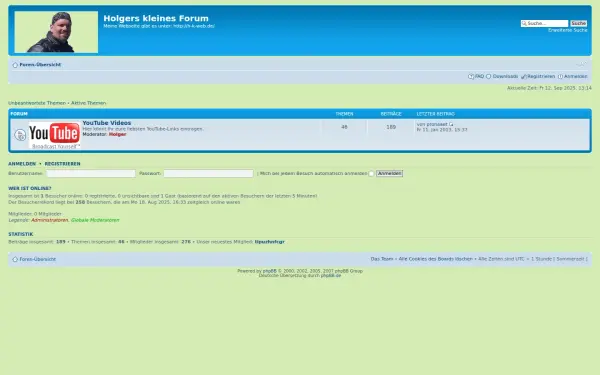
Task: Click the FAQ icon
Action: tap(471, 77)
